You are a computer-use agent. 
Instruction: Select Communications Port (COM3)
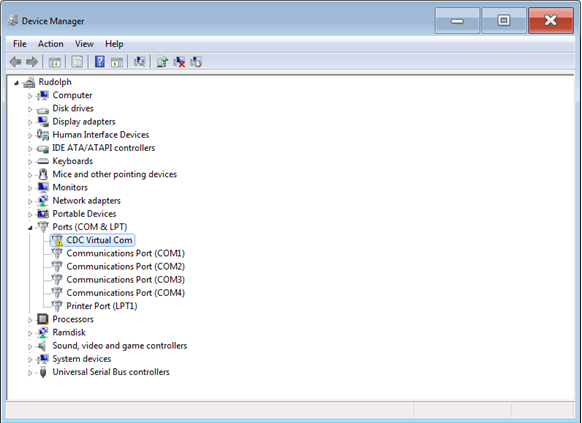(125, 279)
